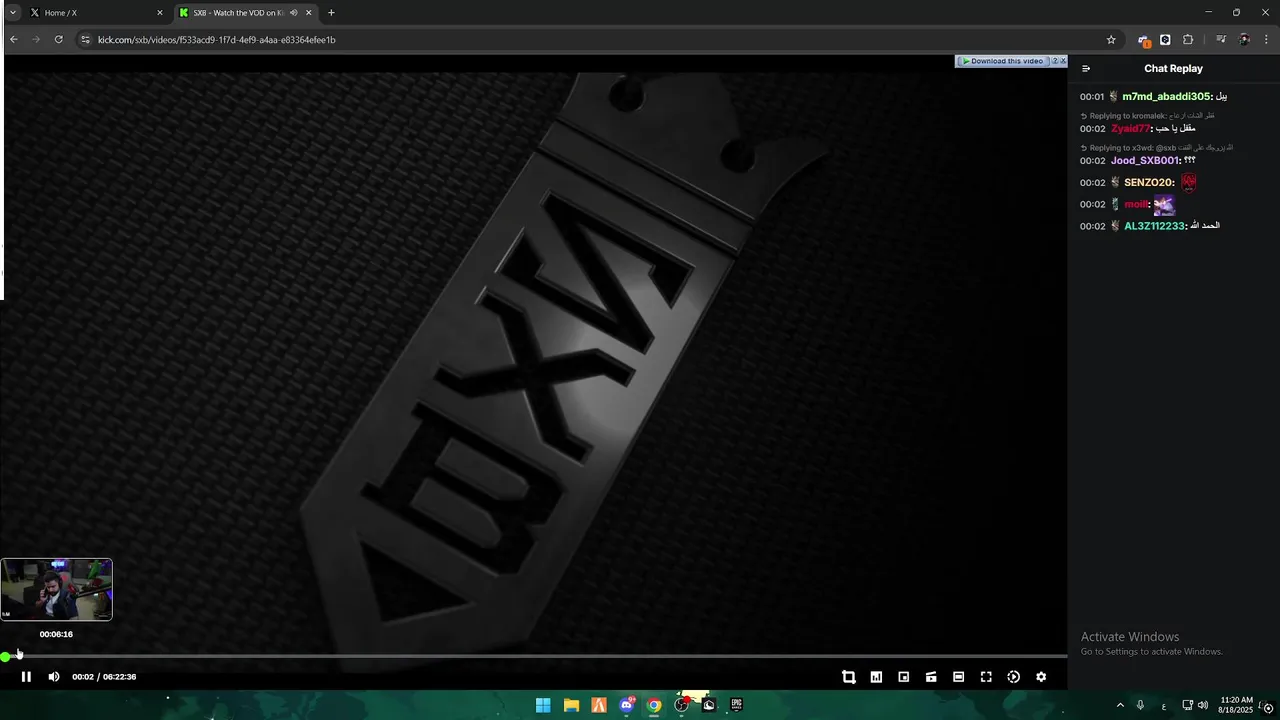Click the Replying to x3wd line
The image size is (1280, 720).
(x=1156, y=148)
